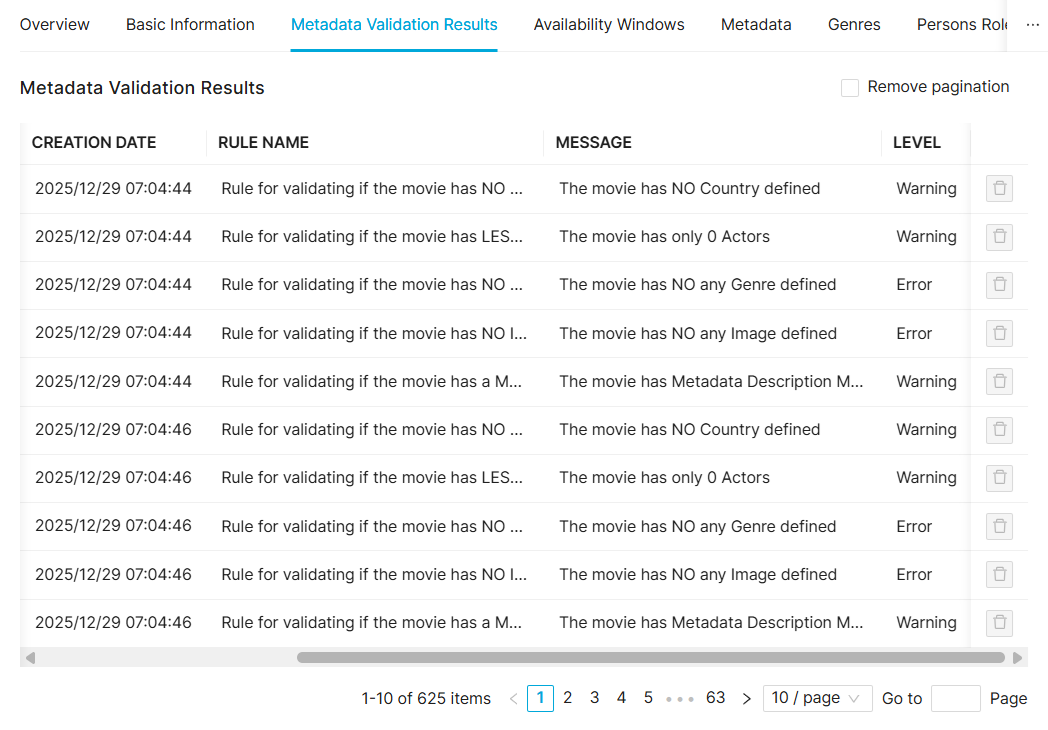Jump to page 63 in pagination
The width and height of the screenshot is (1048, 730).
click(x=715, y=698)
